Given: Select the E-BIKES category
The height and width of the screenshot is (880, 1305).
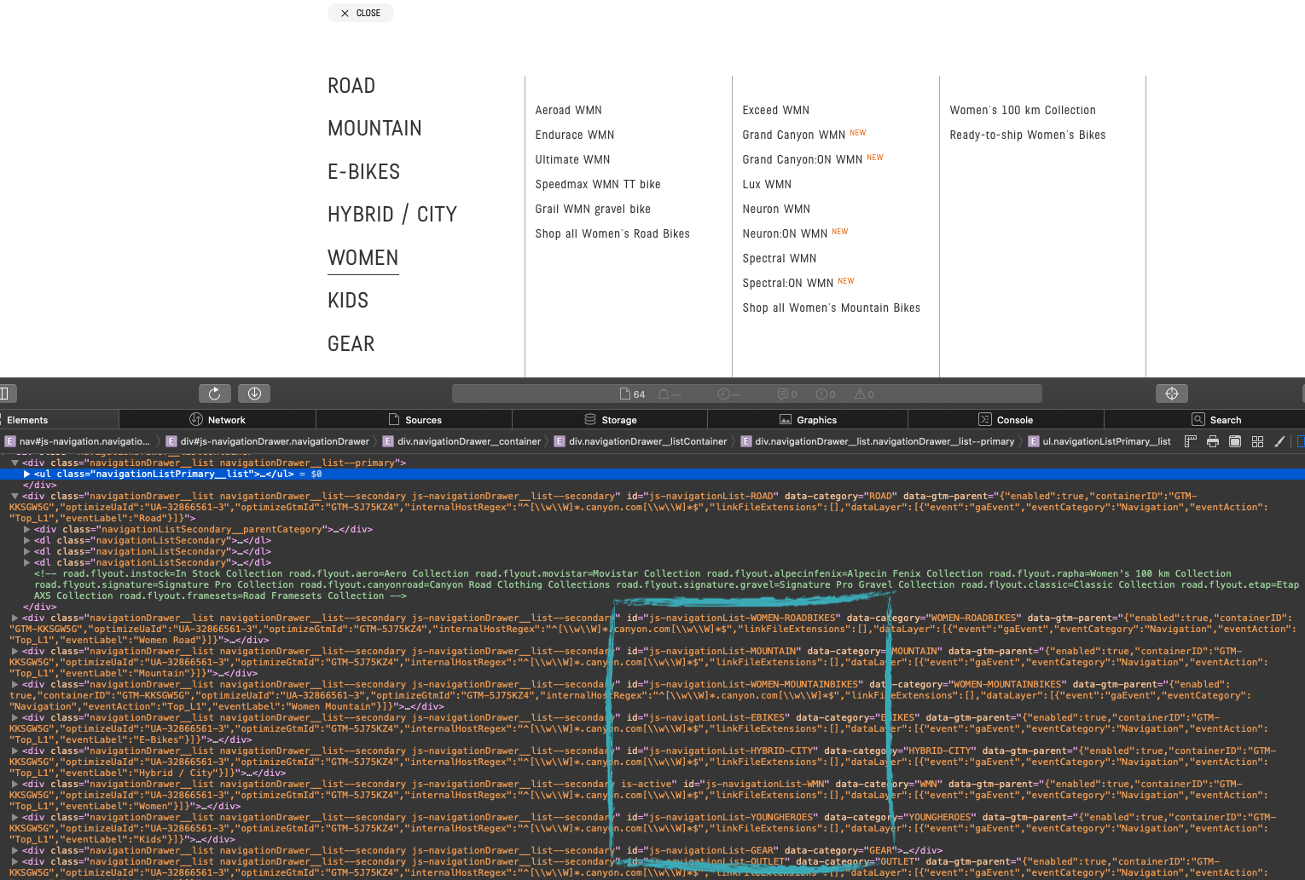Looking at the screenshot, I should click(364, 172).
